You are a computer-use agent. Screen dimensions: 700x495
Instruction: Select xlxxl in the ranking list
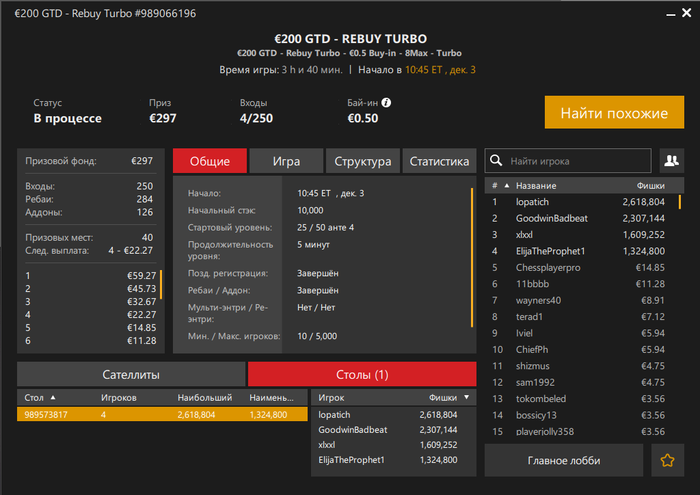coord(582,235)
